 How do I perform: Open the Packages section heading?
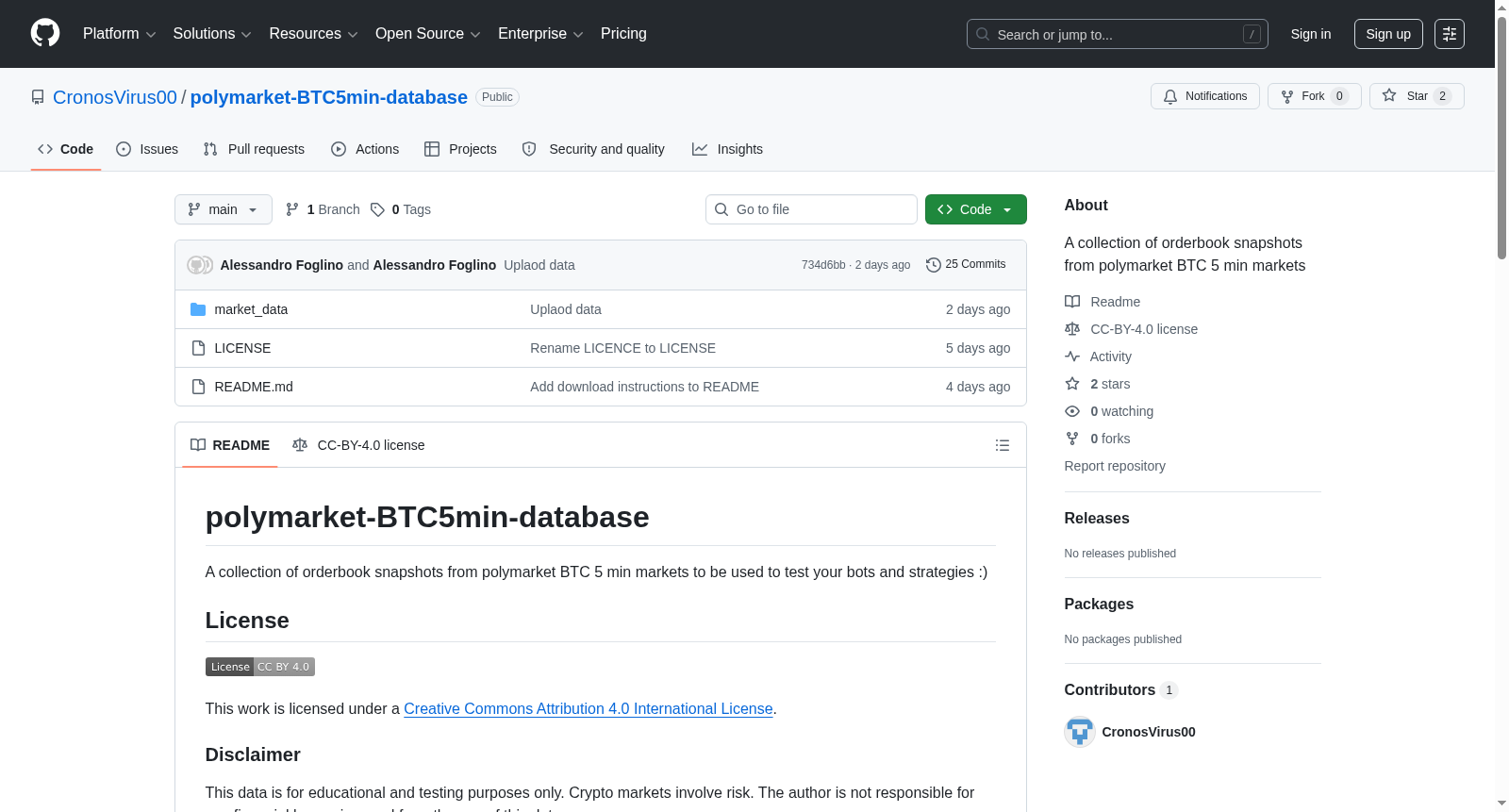(1099, 605)
